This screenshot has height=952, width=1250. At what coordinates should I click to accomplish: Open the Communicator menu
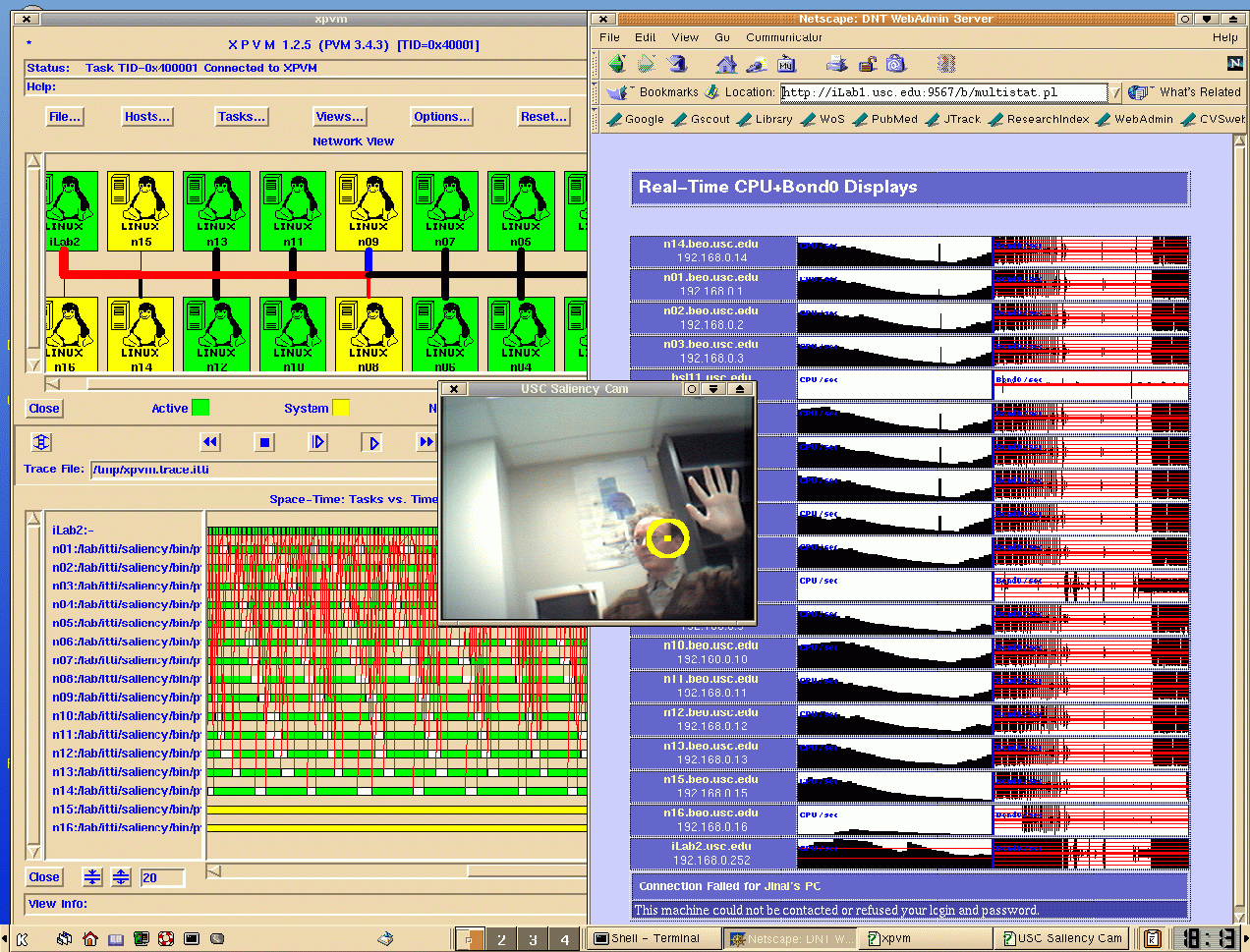click(783, 37)
